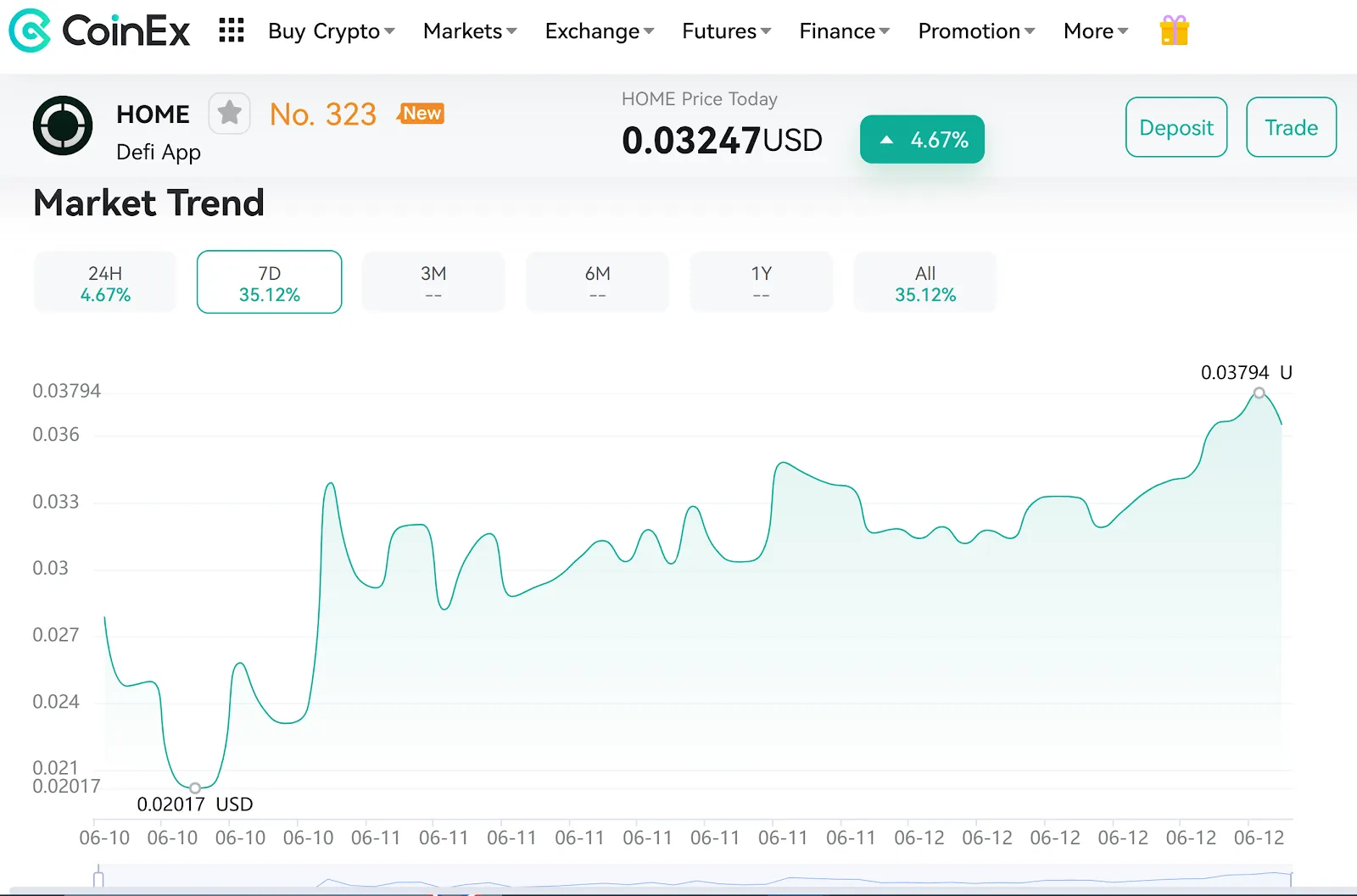Click the 0.03247USD price text
Screen dimensions: 1357x896
tap(722, 140)
